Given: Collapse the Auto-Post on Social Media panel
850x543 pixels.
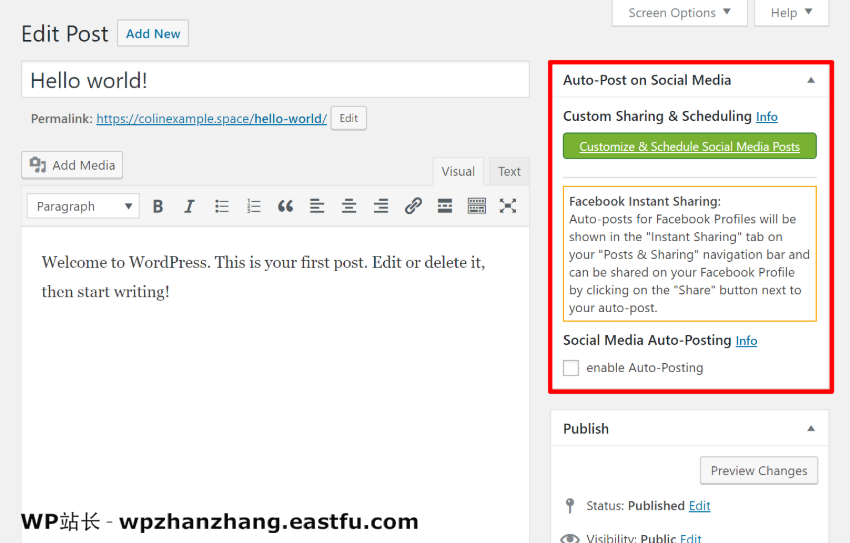Looking at the screenshot, I should point(811,80).
